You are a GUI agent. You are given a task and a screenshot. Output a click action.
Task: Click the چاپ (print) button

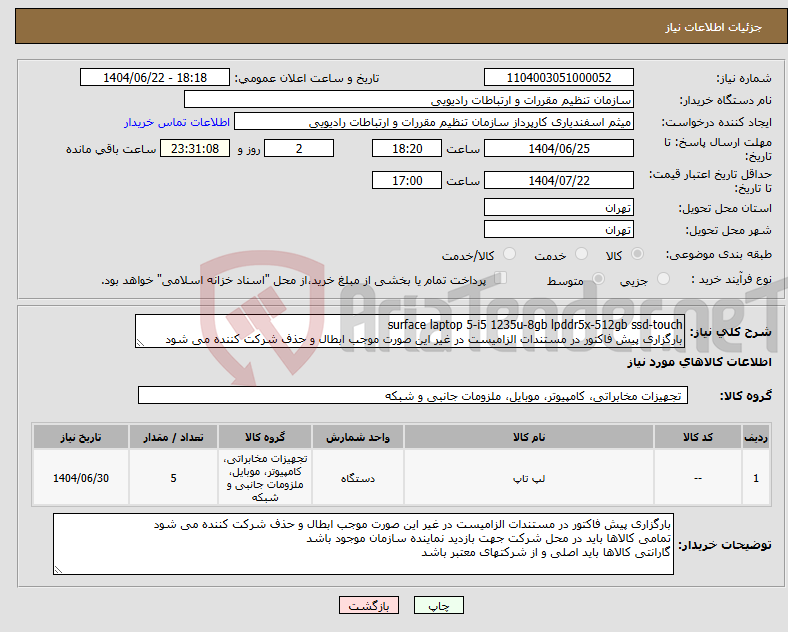tap(438, 605)
